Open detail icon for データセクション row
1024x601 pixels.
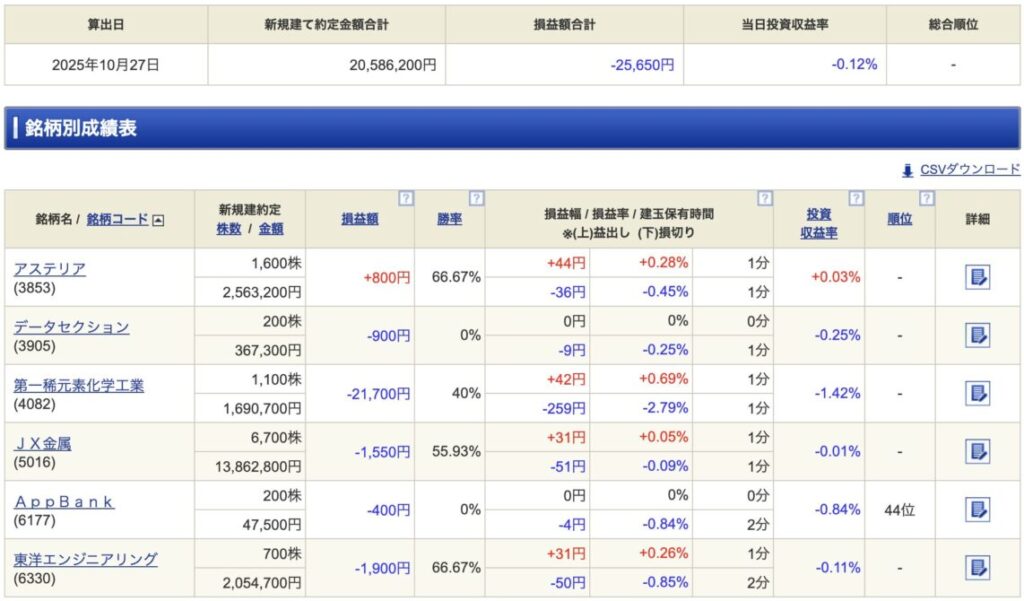(x=977, y=335)
